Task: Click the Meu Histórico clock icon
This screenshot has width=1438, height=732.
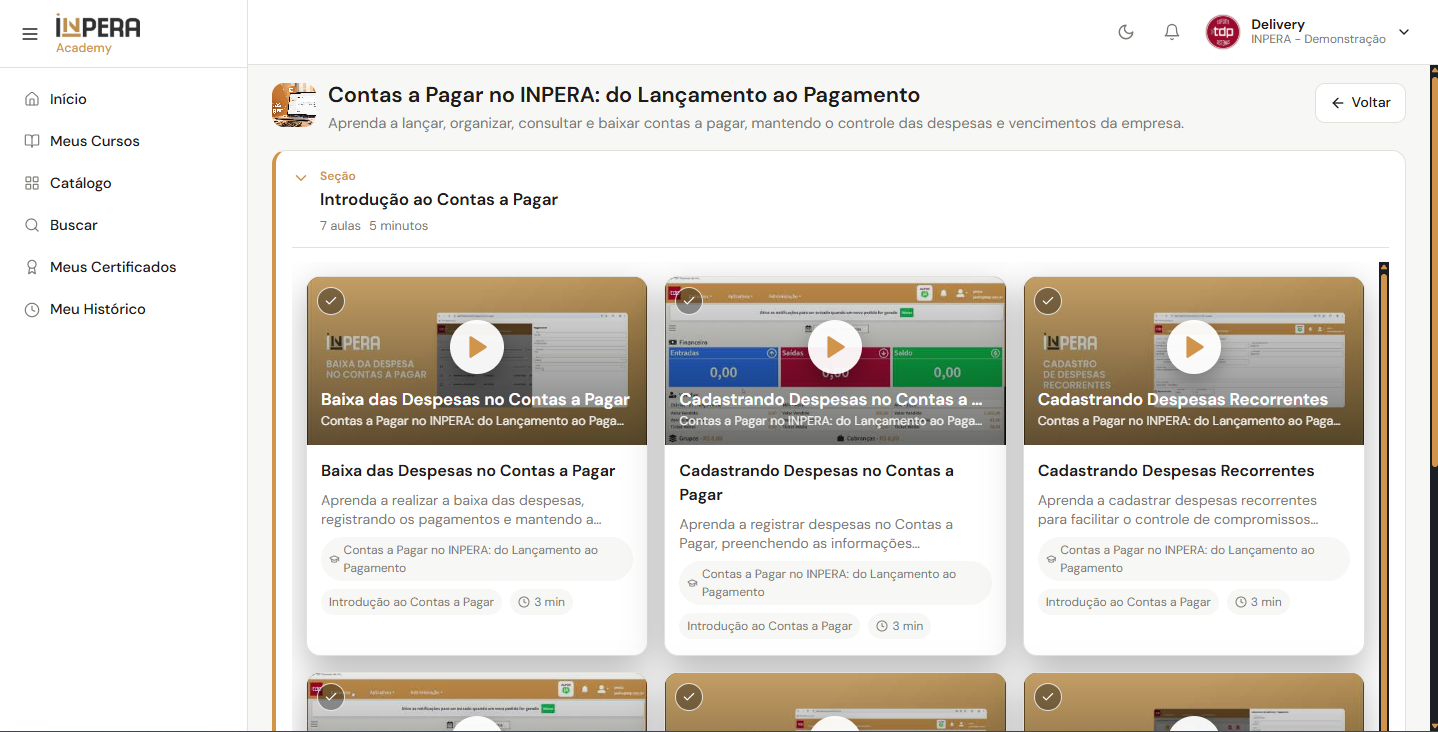Action: pyautogui.click(x=32, y=309)
